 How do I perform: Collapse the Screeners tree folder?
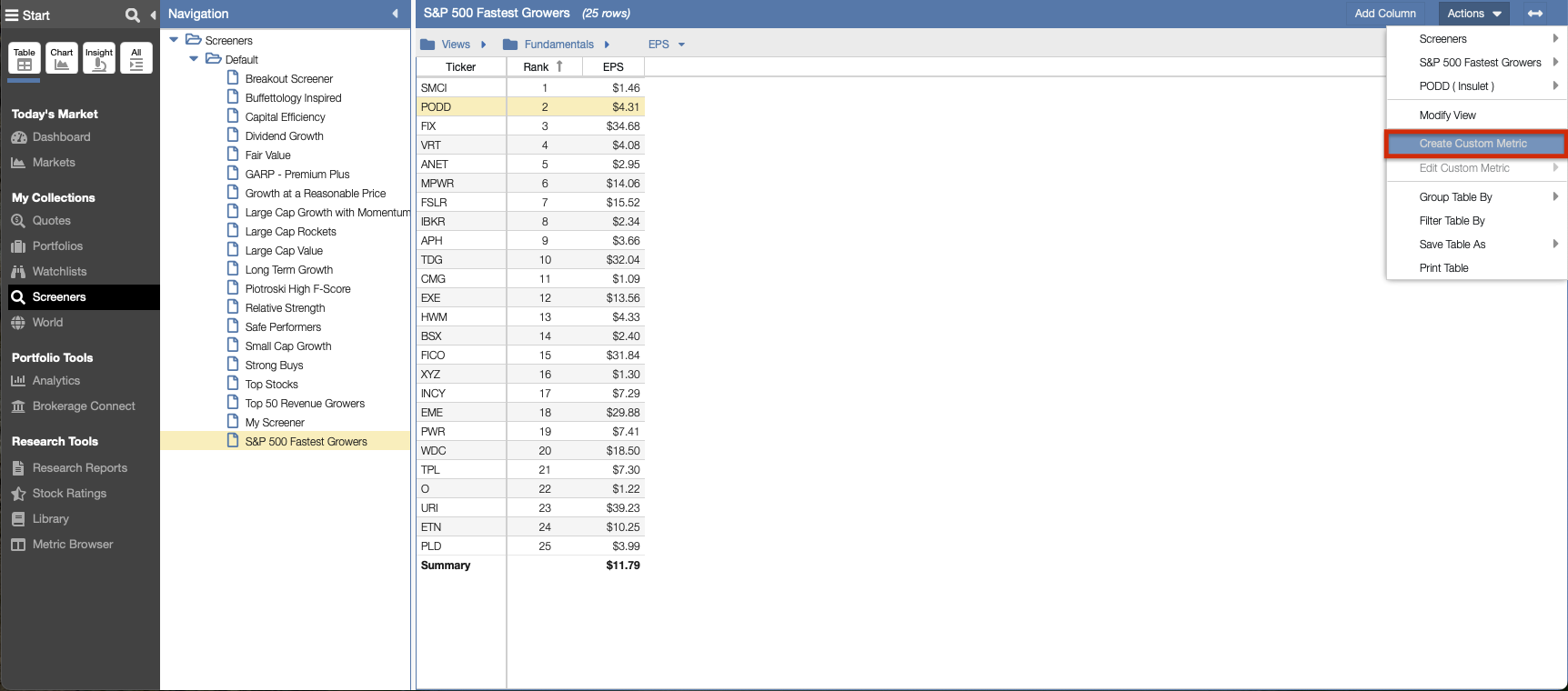point(174,40)
